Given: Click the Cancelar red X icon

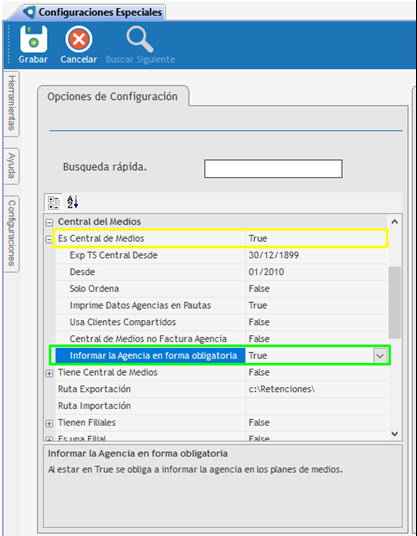Looking at the screenshot, I should tap(79, 39).
